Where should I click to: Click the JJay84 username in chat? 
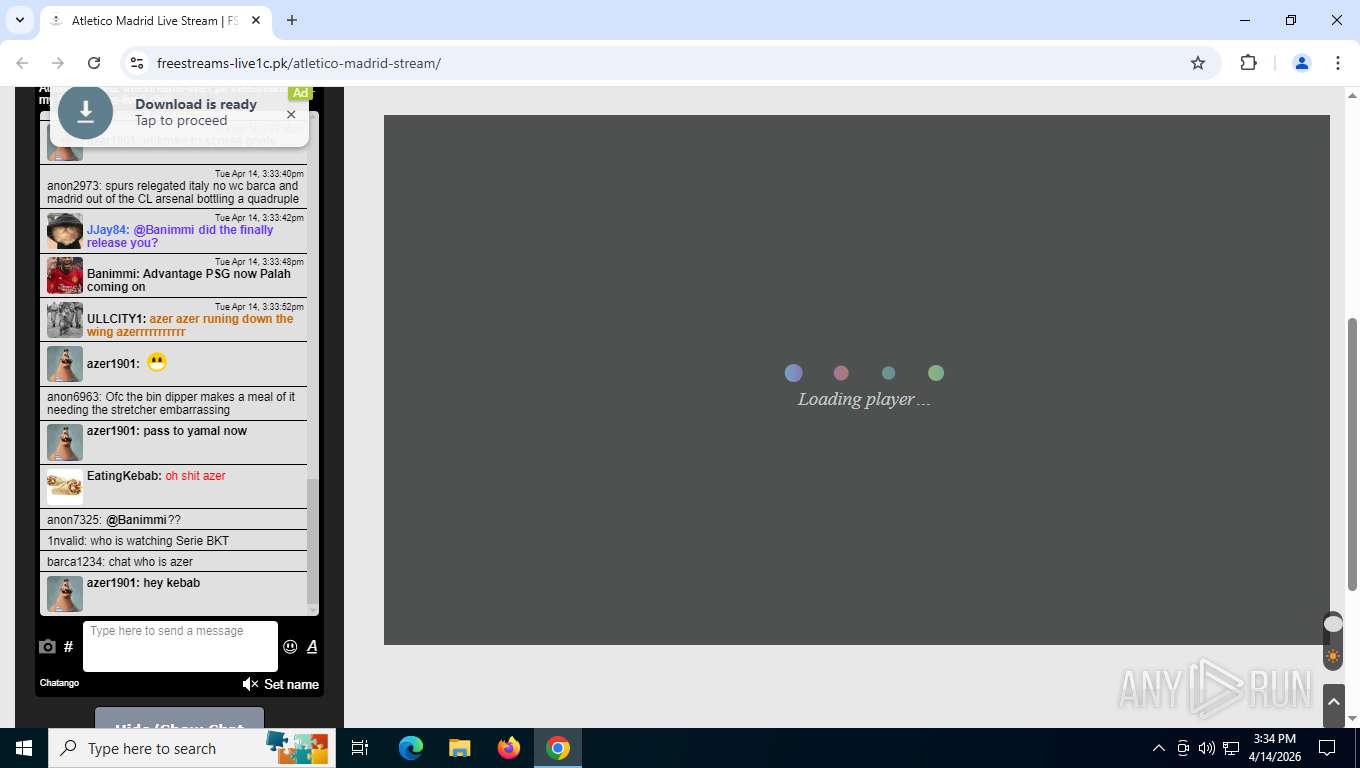pyautogui.click(x=108, y=230)
